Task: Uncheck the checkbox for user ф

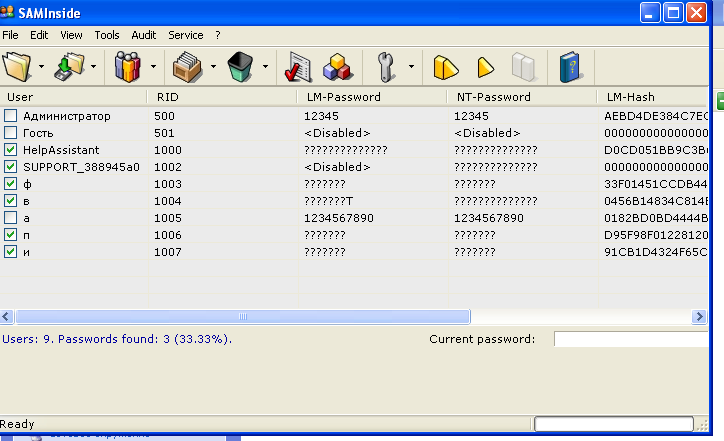Action: pos(11,183)
